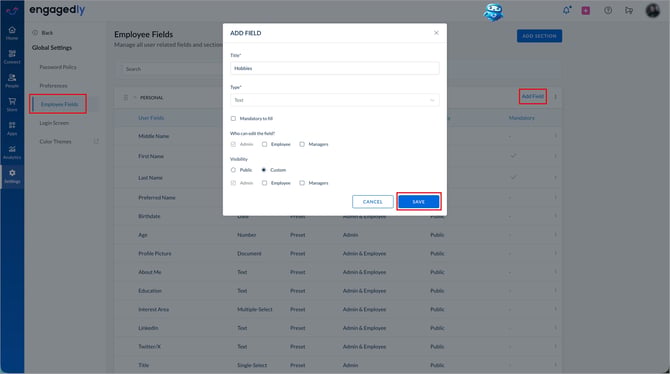This screenshot has height=374, width=670.
Task: Open Store in the left sidebar
Action: tap(12, 105)
